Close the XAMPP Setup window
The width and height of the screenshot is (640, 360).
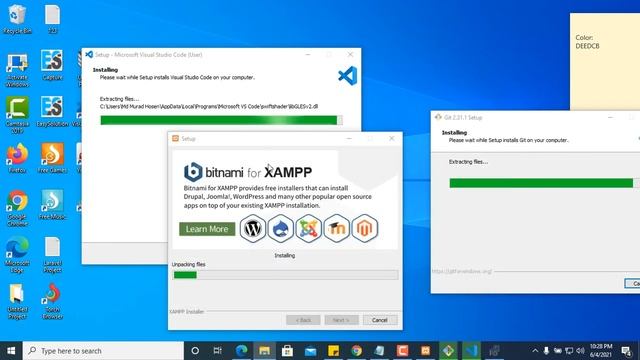tap(392, 139)
